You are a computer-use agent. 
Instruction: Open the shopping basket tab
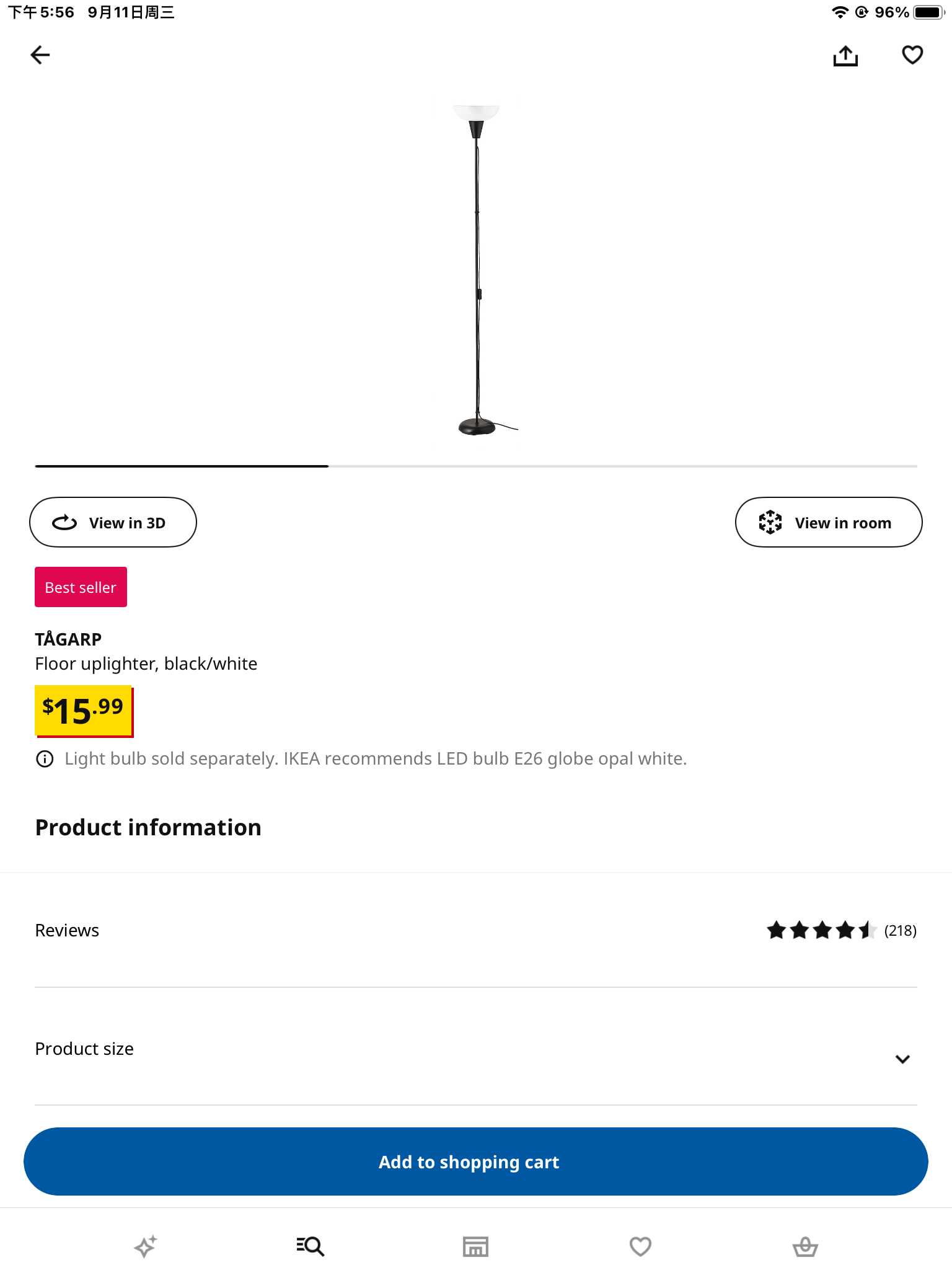click(805, 1246)
